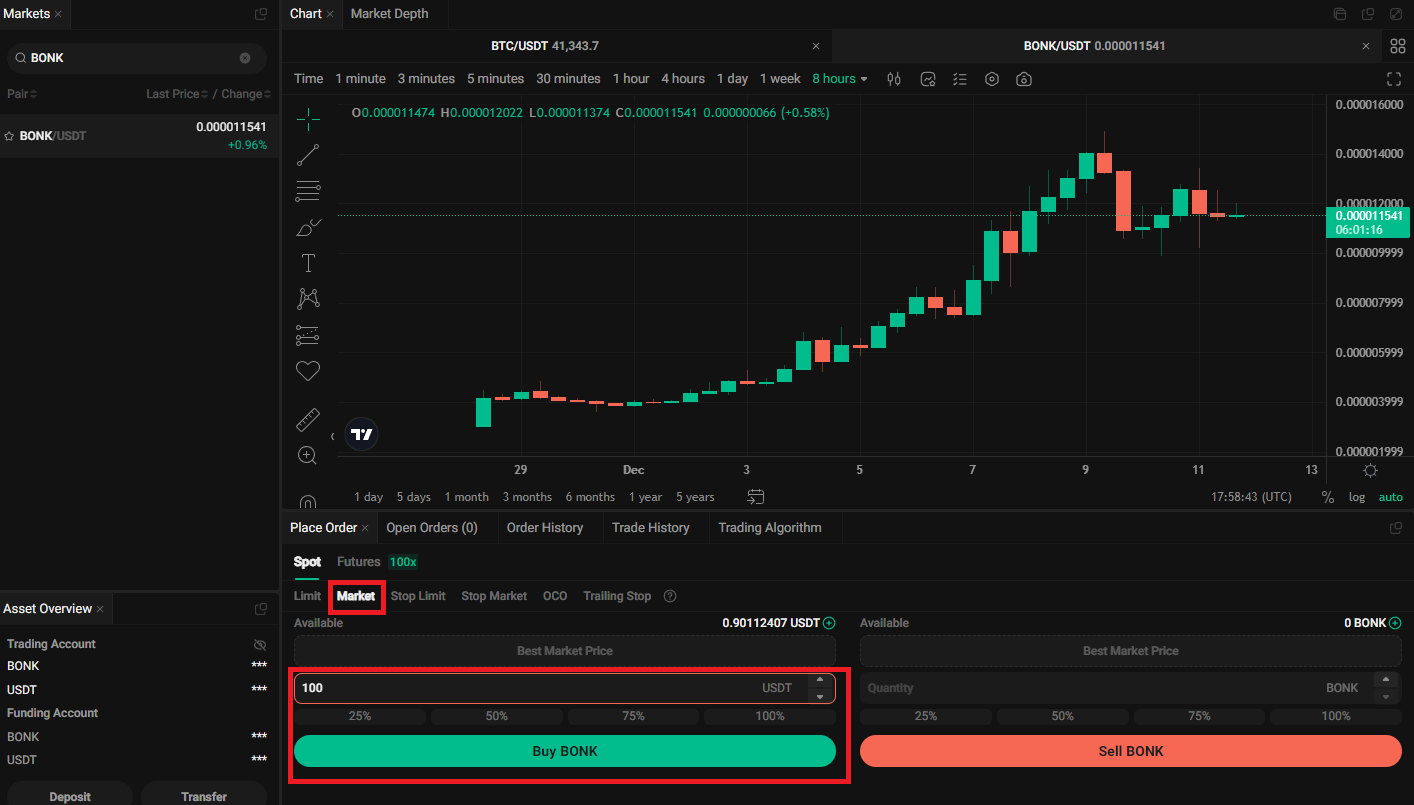
Task: Switch to Futures 100x trading
Action: pyautogui.click(x=377, y=562)
